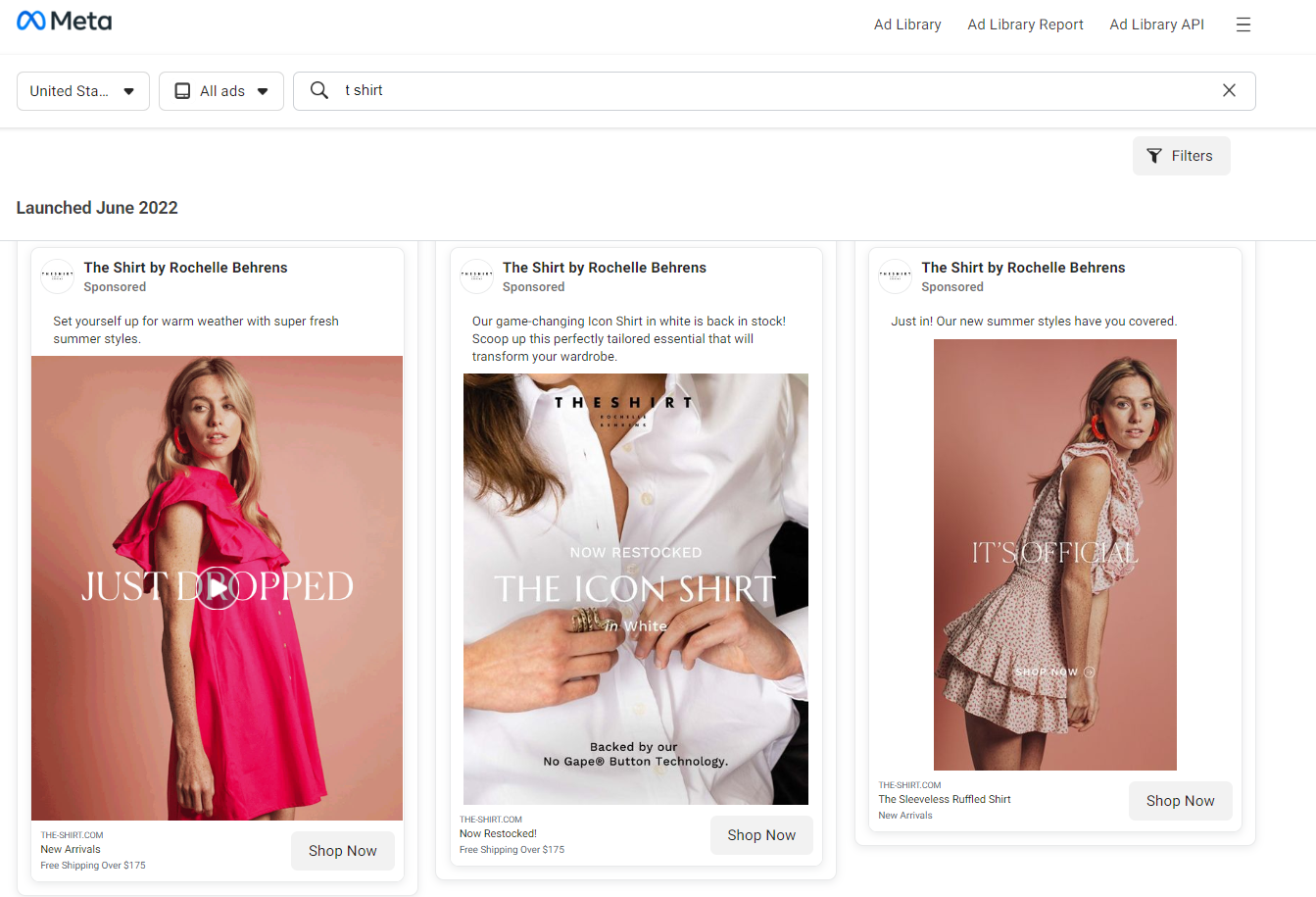
Task: Open the advertiser name on the first ad card
Action: point(186,268)
